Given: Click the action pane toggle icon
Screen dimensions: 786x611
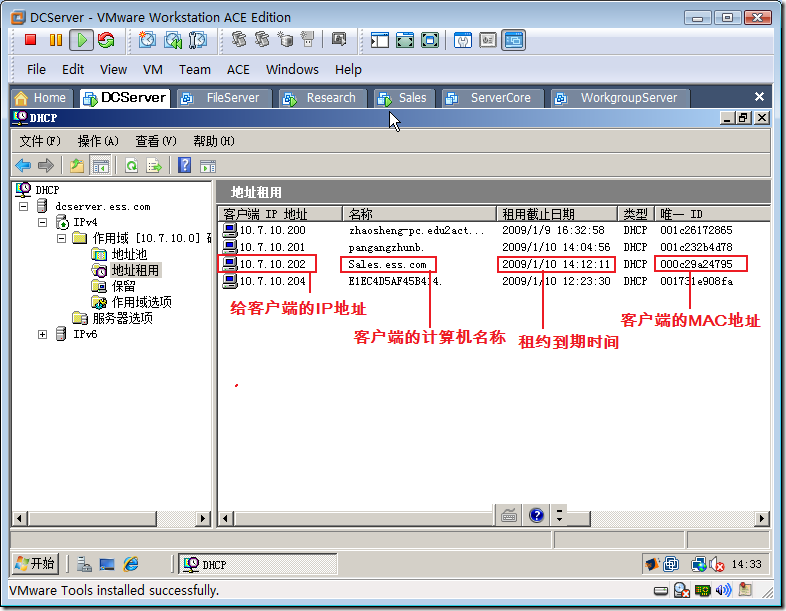Looking at the screenshot, I should tap(208, 165).
